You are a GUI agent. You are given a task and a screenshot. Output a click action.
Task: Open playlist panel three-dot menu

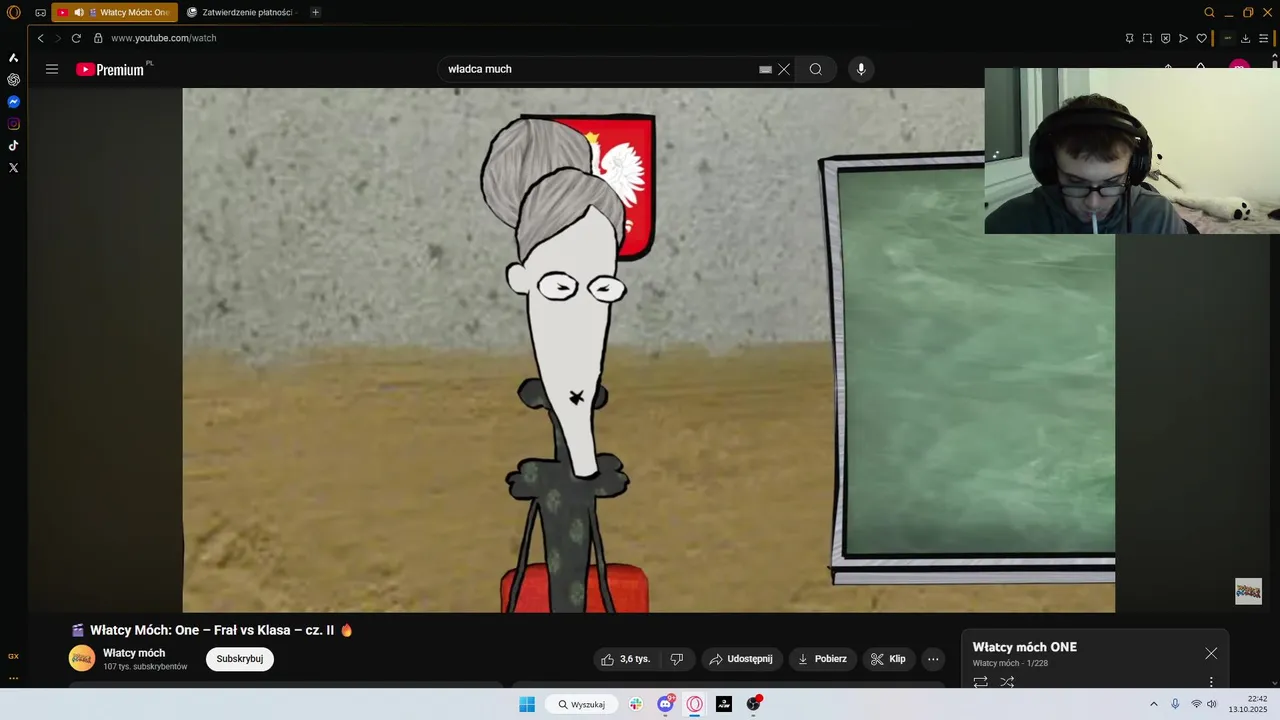click(x=1211, y=682)
